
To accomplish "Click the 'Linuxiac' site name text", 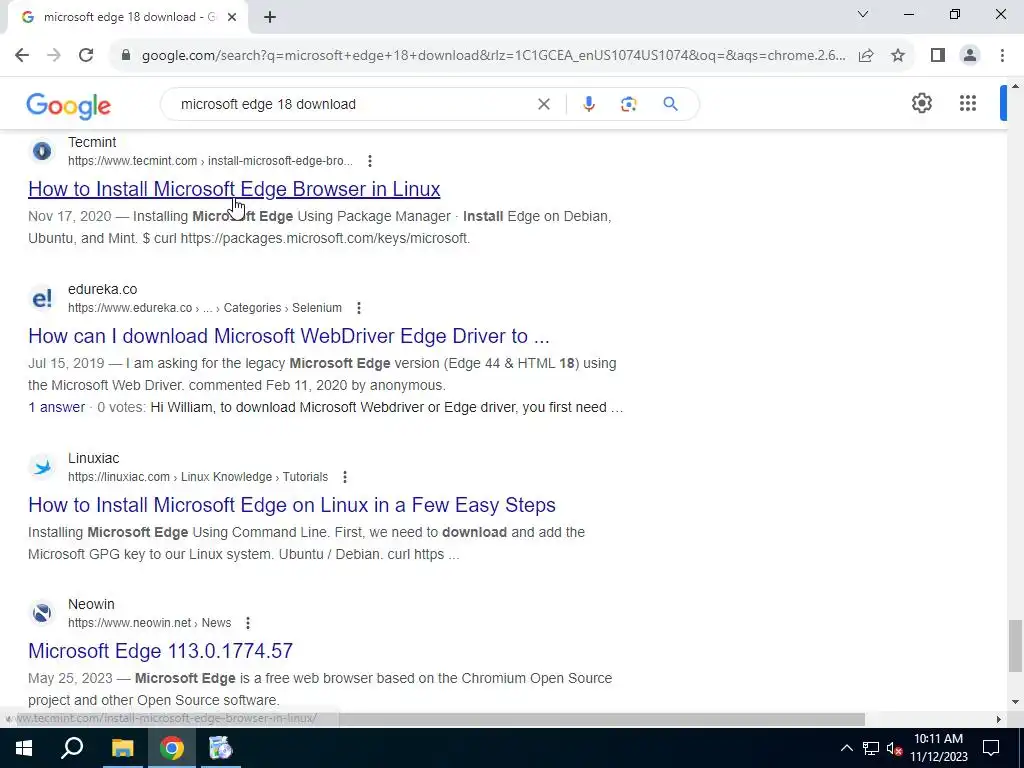I will [x=93, y=458].
